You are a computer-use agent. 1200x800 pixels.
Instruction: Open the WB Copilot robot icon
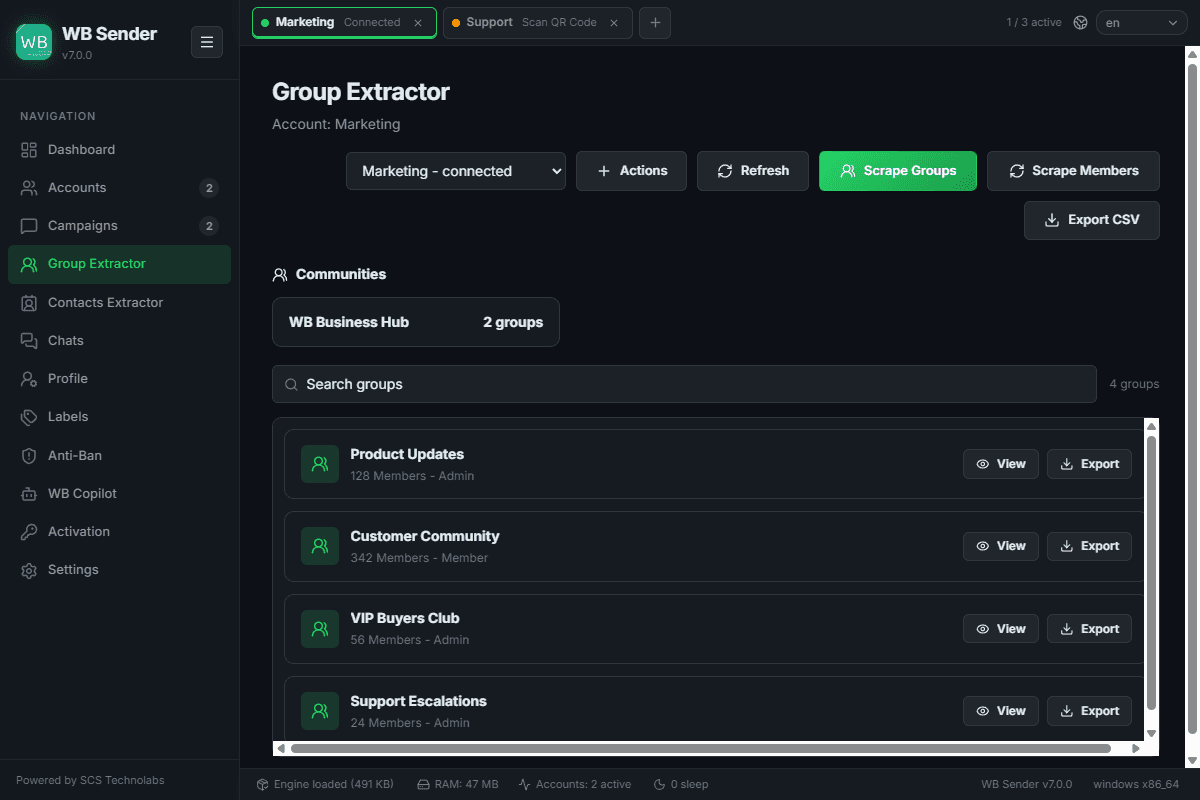pyautogui.click(x=29, y=494)
